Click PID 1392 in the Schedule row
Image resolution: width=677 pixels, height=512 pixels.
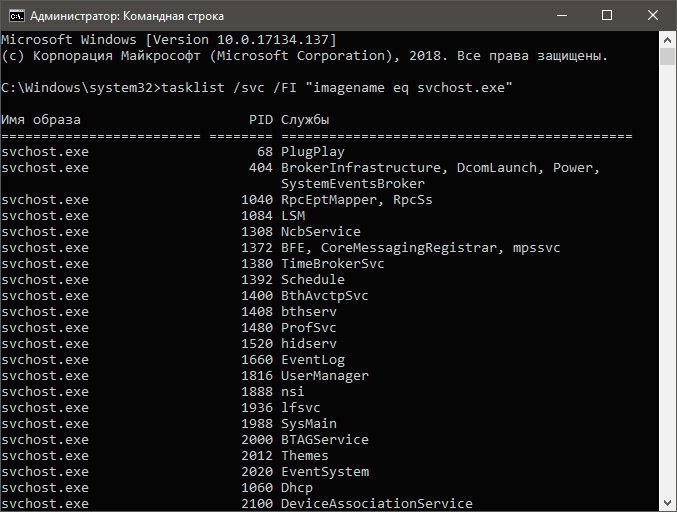pos(257,280)
